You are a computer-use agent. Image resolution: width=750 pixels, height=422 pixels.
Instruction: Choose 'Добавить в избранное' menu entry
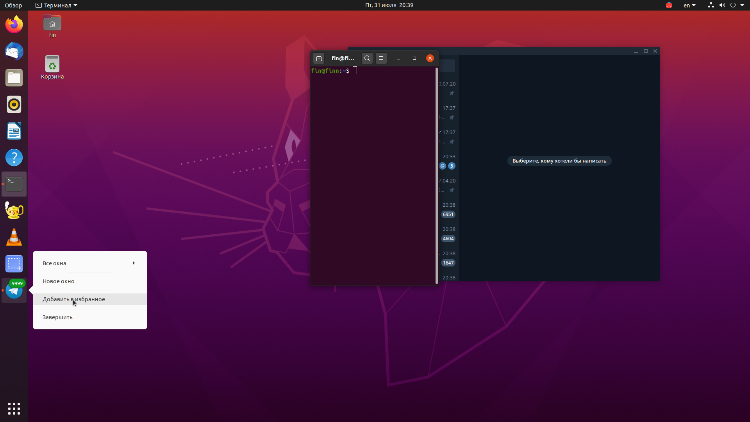click(74, 298)
